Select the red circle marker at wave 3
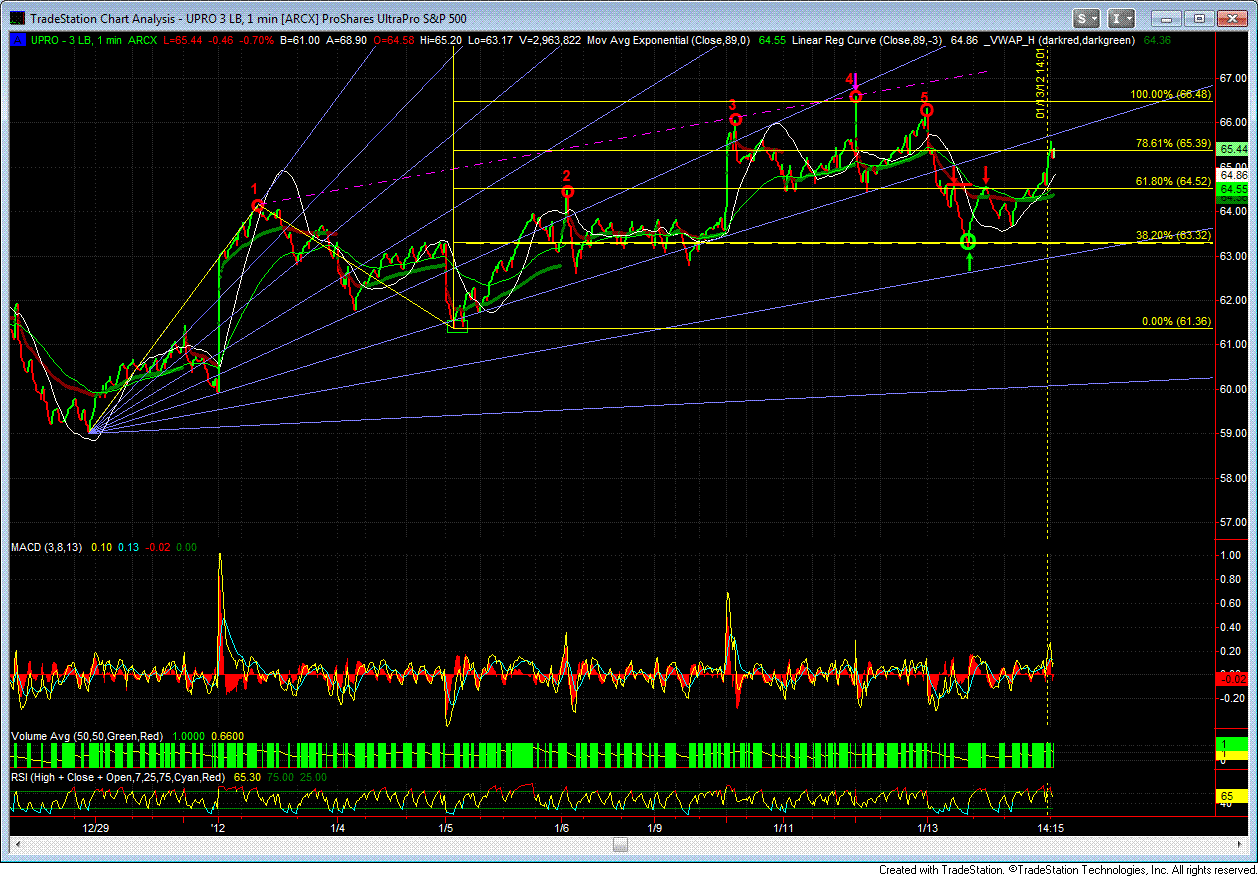The image size is (1258, 876). [736, 120]
